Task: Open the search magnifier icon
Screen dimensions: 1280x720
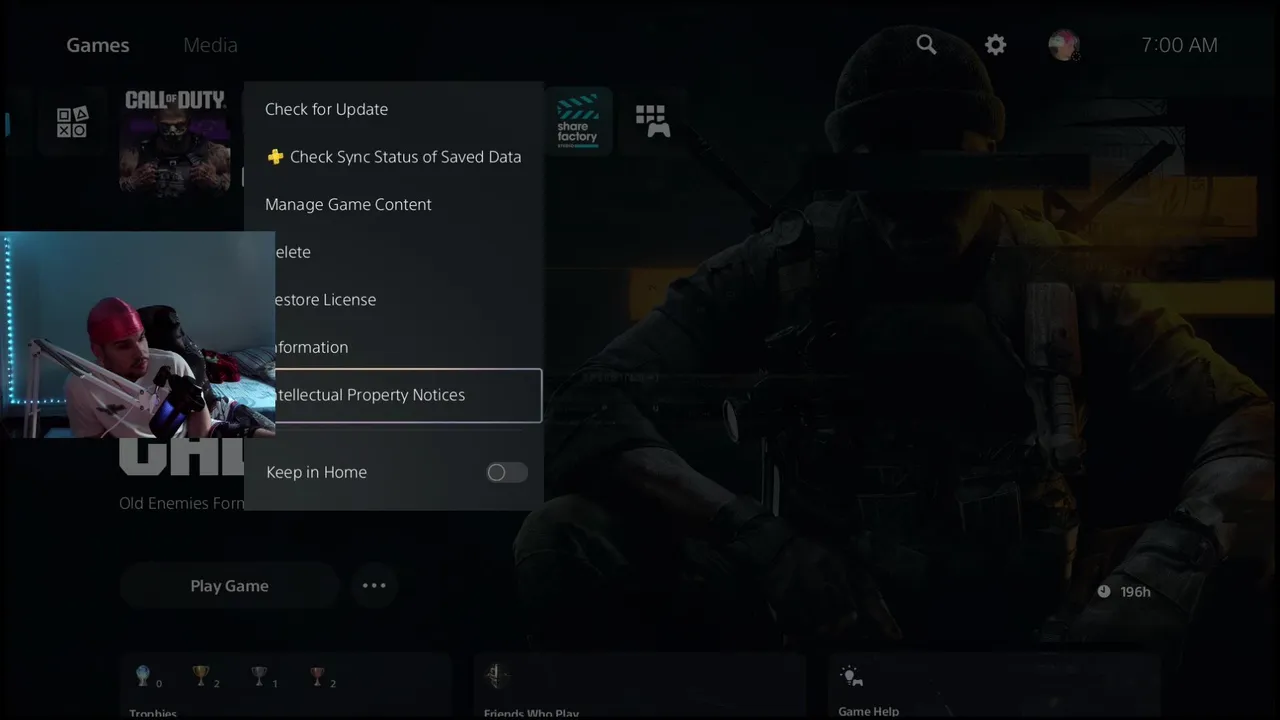Action: 926,45
